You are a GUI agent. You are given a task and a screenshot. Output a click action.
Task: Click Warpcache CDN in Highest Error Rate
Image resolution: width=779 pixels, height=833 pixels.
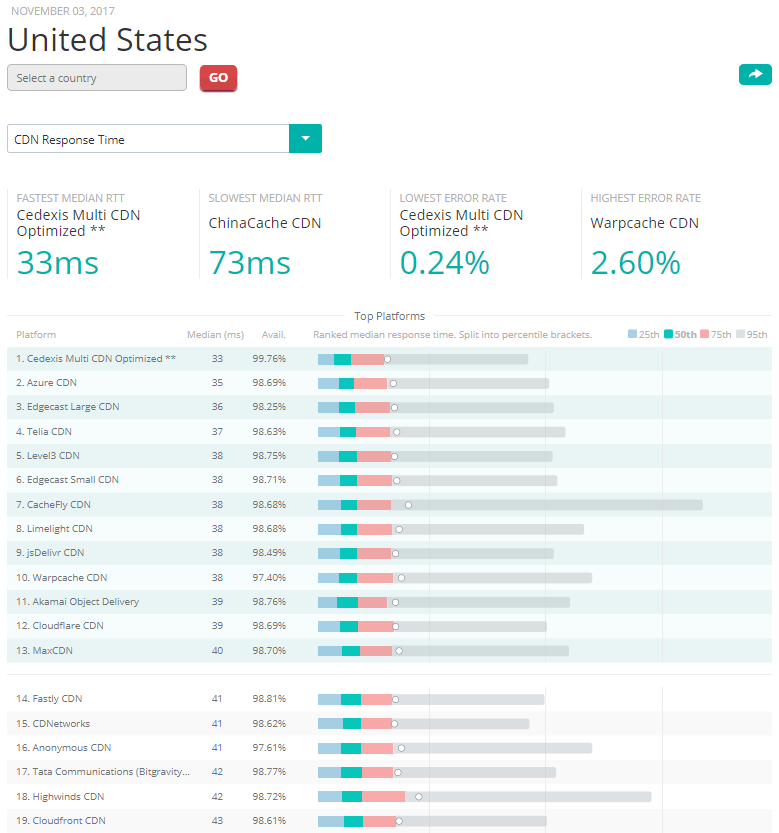645,223
